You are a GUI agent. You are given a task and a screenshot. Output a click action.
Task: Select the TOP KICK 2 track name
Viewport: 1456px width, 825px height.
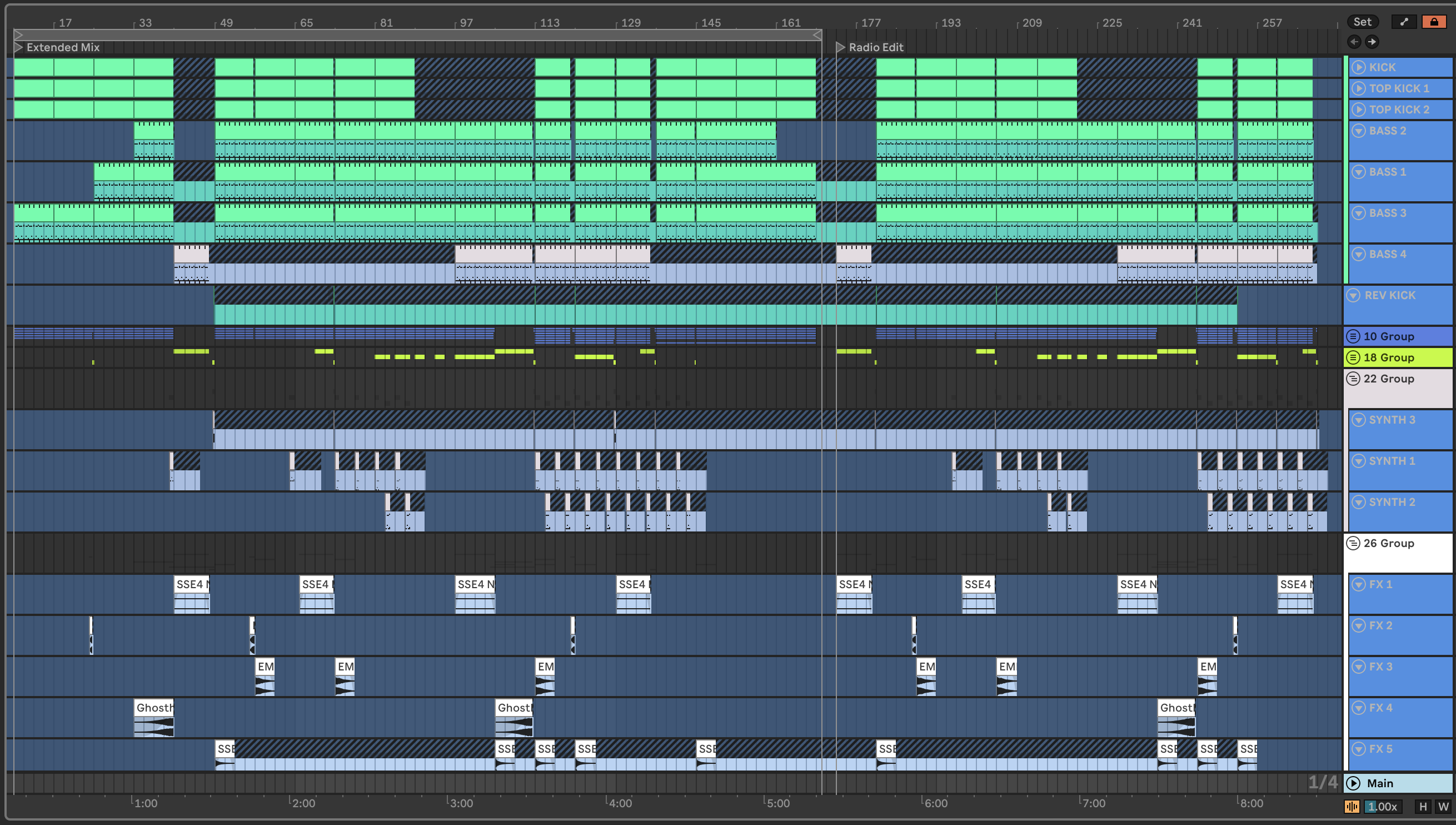coord(1399,110)
